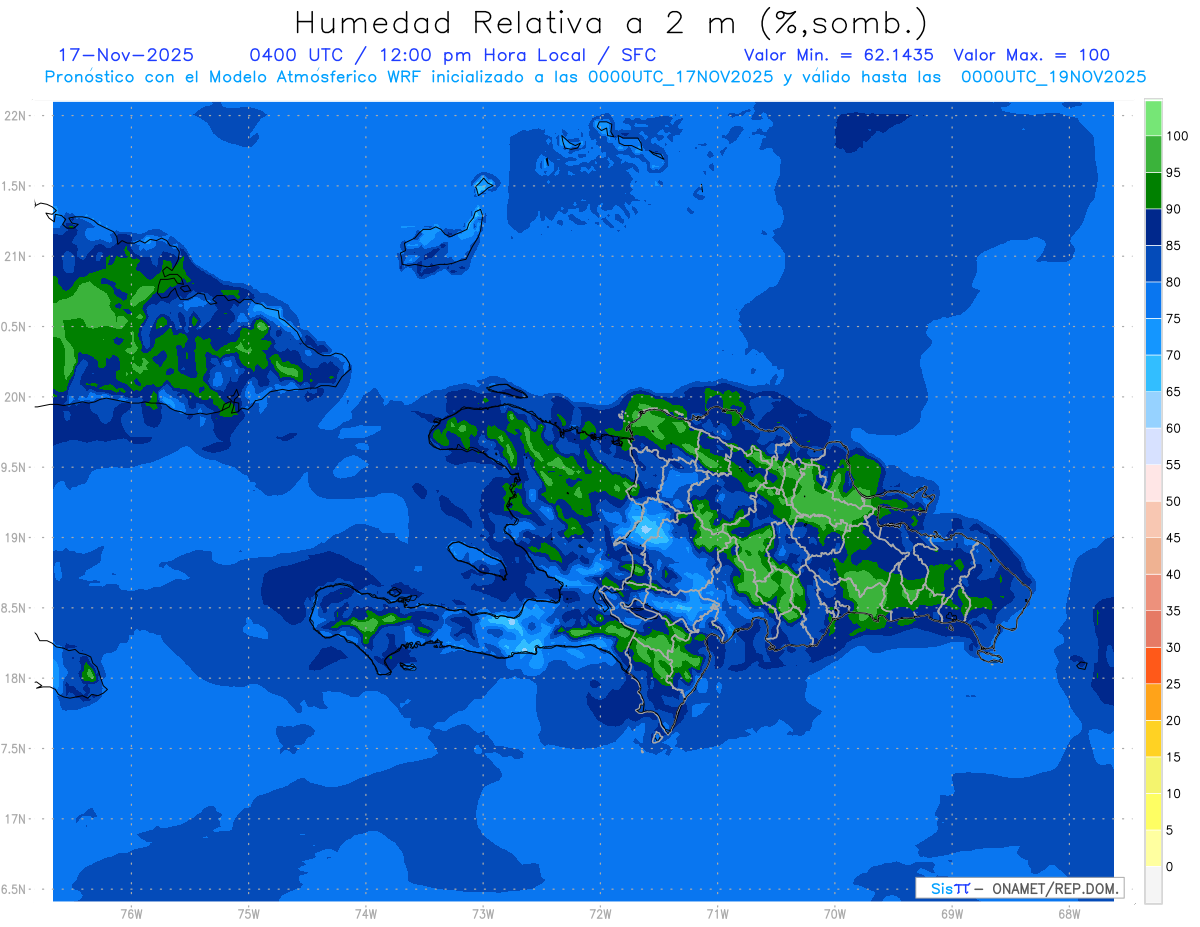Click legend color band between 35 and 40
The height and width of the screenshot is (927, 1200).
tap(1153, 592)
